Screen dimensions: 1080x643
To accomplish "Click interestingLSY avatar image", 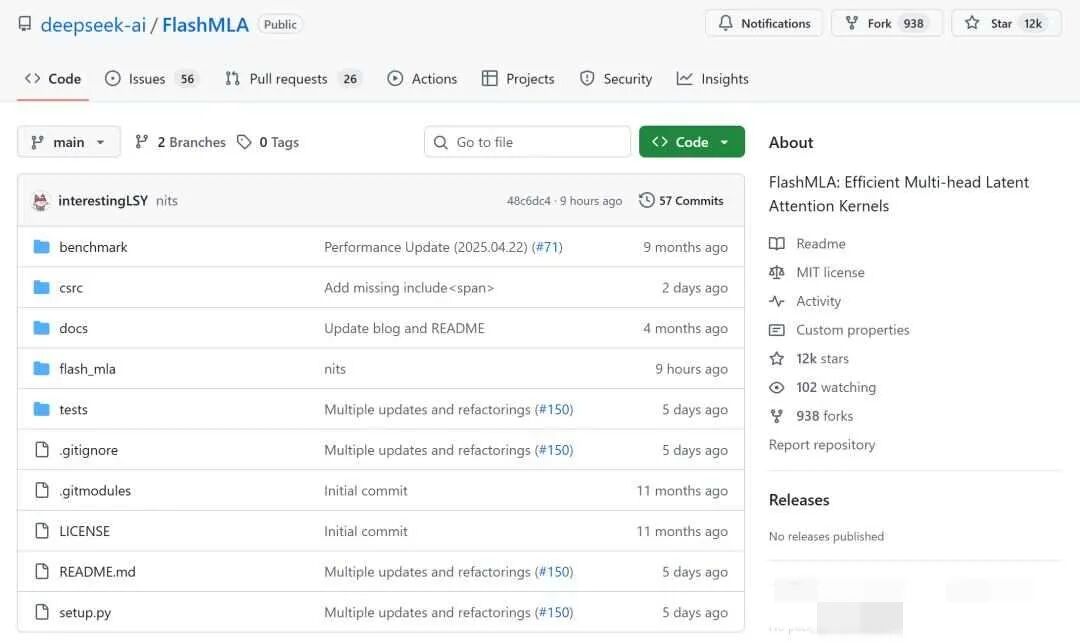I will [x=41, y=201].
